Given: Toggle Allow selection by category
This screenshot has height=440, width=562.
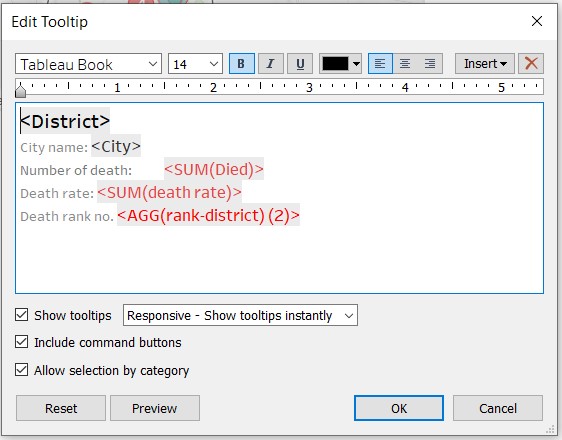Looking at the screenshot, I should pyautogui.click(x=22, y=369).
